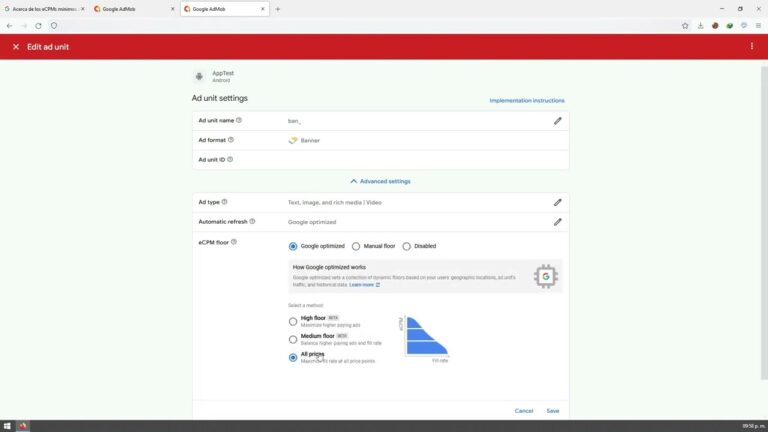768x432 pixels.
Task: Click the shield icon in address bar
Action: point(54,25)
